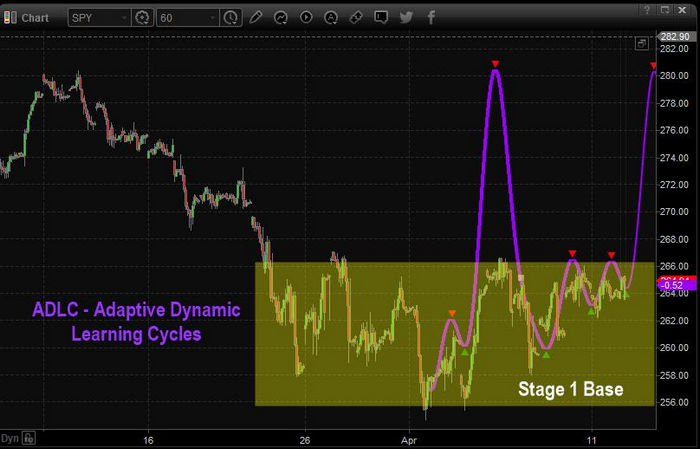This screenshot has height=449, width=700.
Task: Click the 11 date axis label
Action: 592,441
